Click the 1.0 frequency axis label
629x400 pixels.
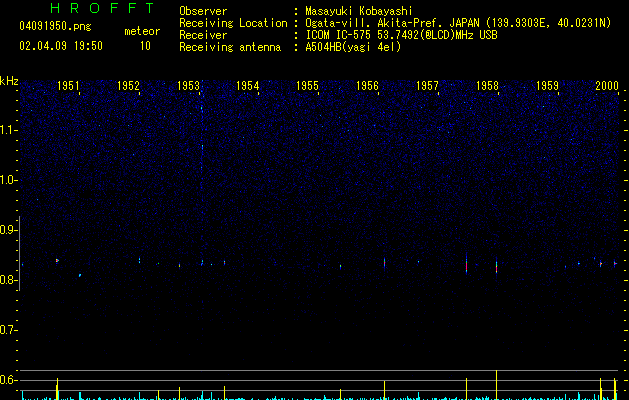(8, 180)
